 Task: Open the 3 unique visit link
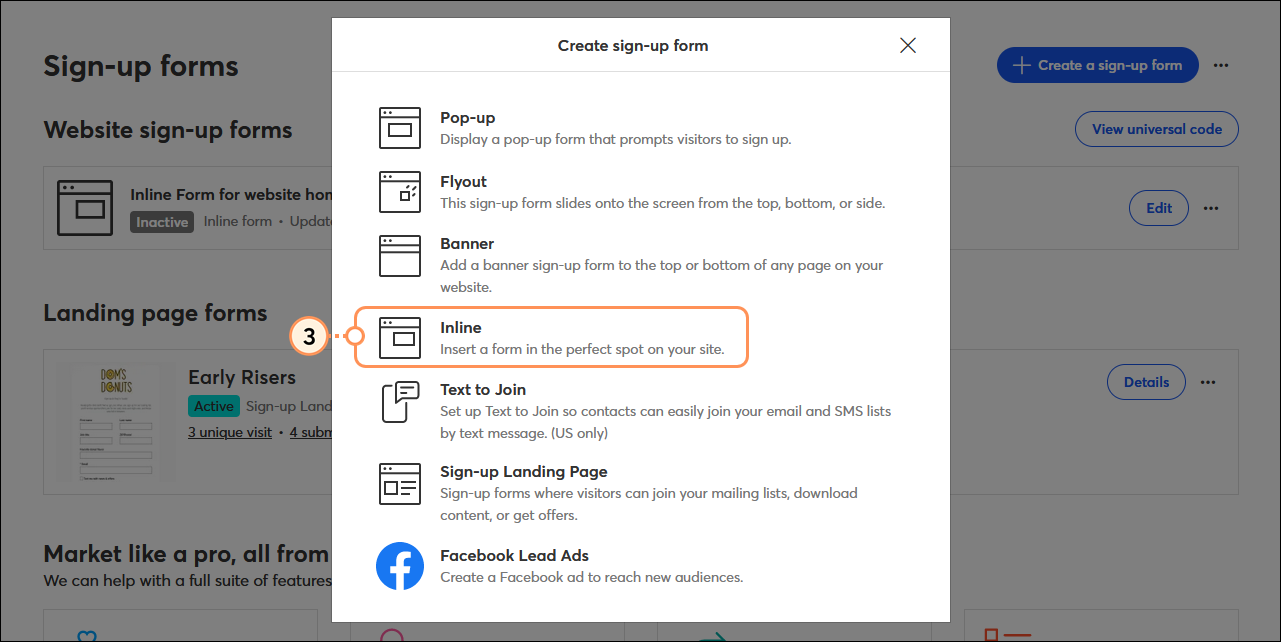[x=230, y=433]
